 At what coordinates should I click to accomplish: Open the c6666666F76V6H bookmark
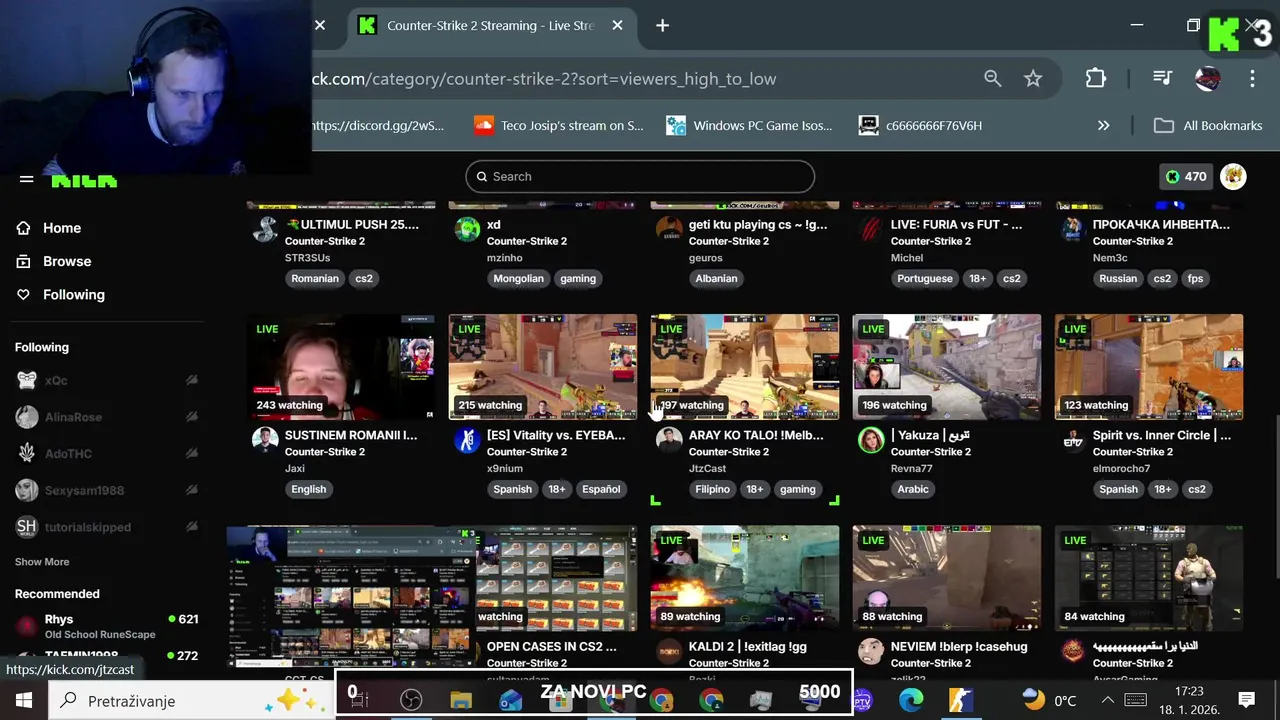coord(920,125)
